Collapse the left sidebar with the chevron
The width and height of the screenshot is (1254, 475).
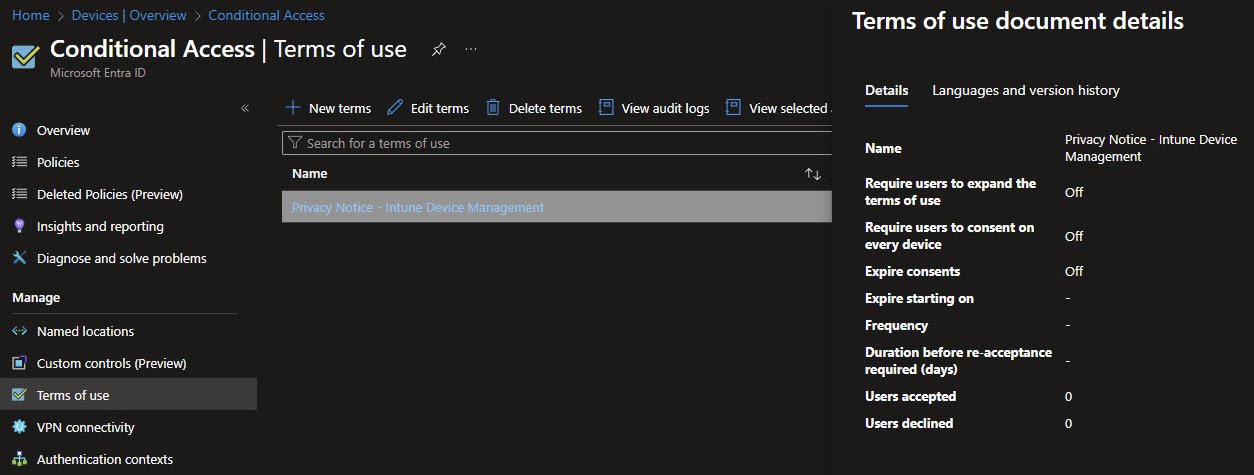click(245, 108)
